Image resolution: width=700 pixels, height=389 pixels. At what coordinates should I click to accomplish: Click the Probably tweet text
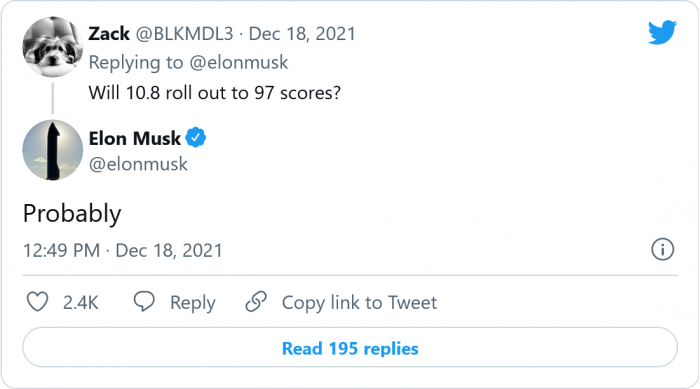click(72, 213)
